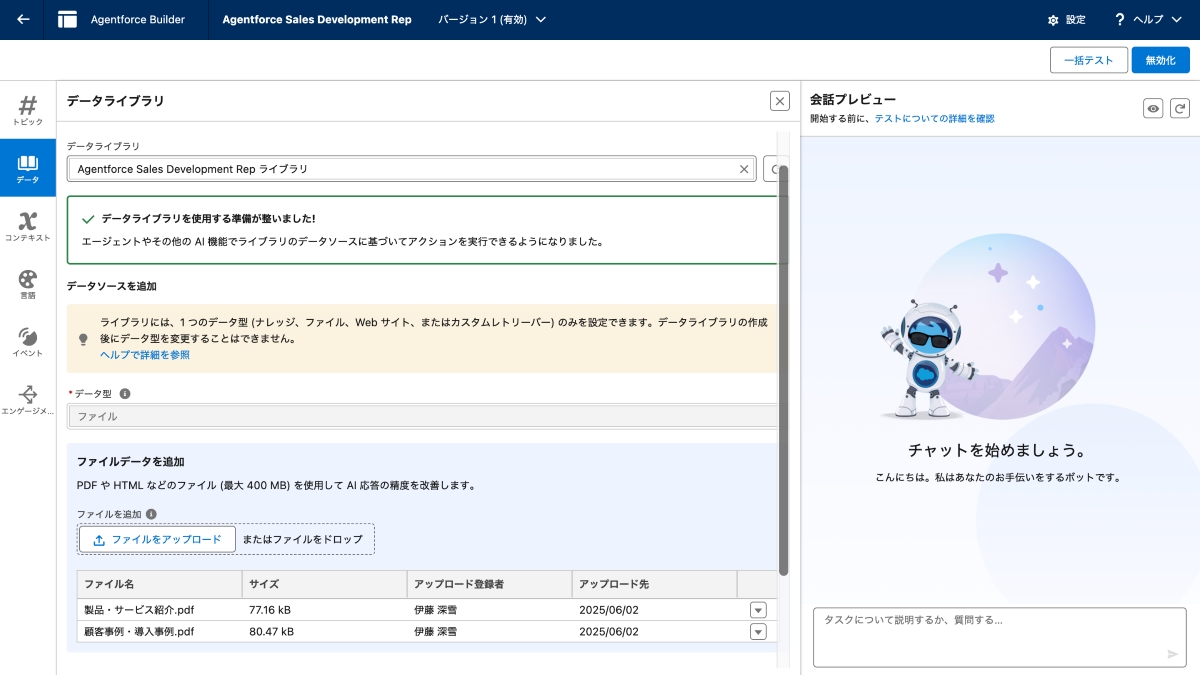1200x675 pixels.
Task: Open the テストについての詳細を確認 link
Action: (934, 118)
